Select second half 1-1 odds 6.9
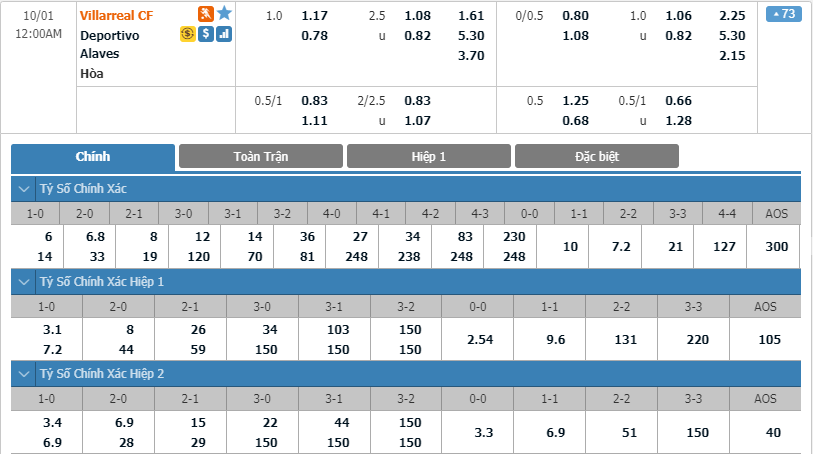The image size is (813, 454). click(555, 433)
